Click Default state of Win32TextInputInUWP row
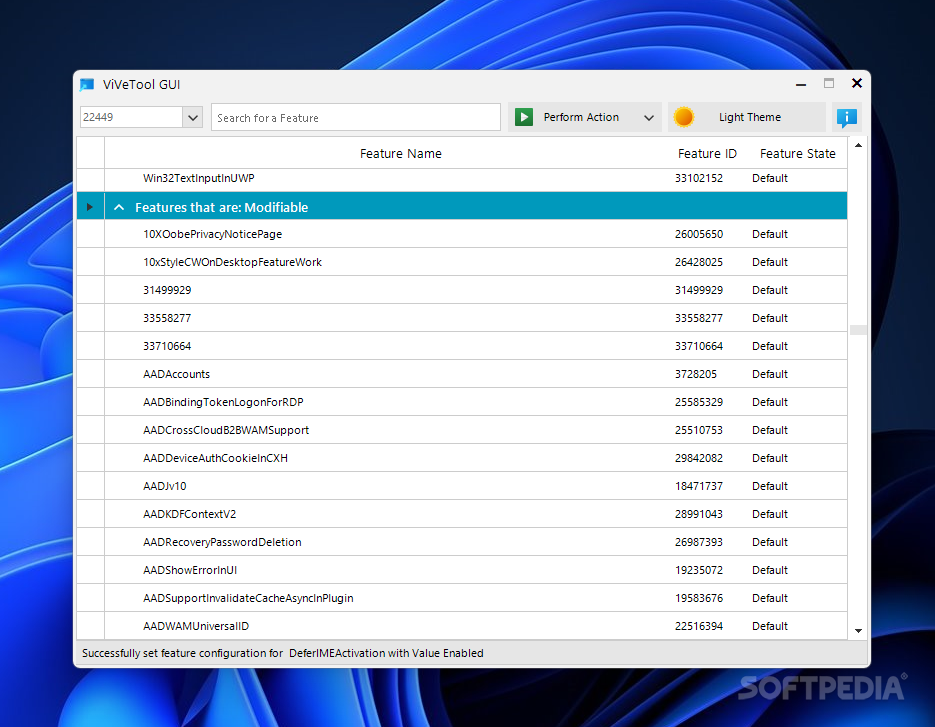The height and width of the screenshot is (727, 935). point(770,178)
